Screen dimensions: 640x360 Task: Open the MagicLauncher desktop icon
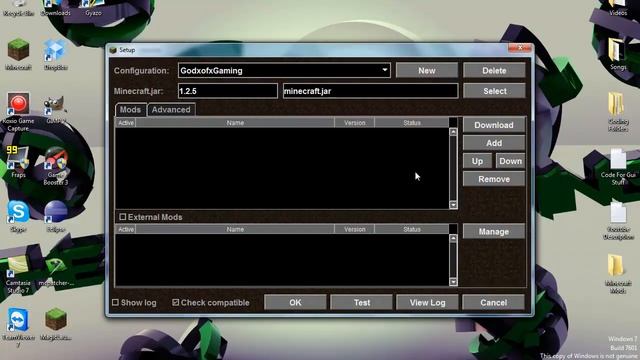(x=56, y=324)
